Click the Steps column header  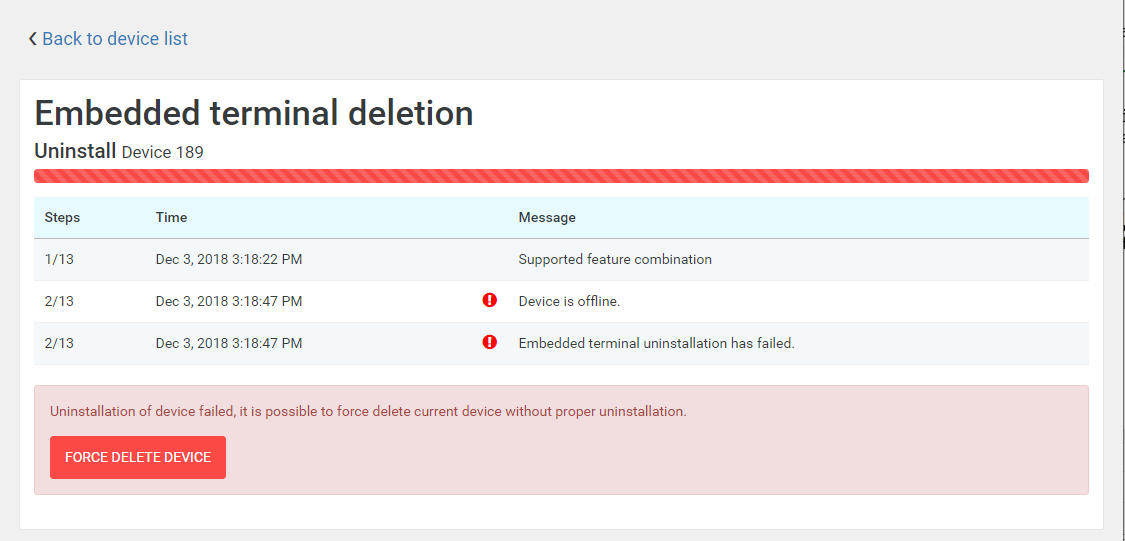coord(62,217)
